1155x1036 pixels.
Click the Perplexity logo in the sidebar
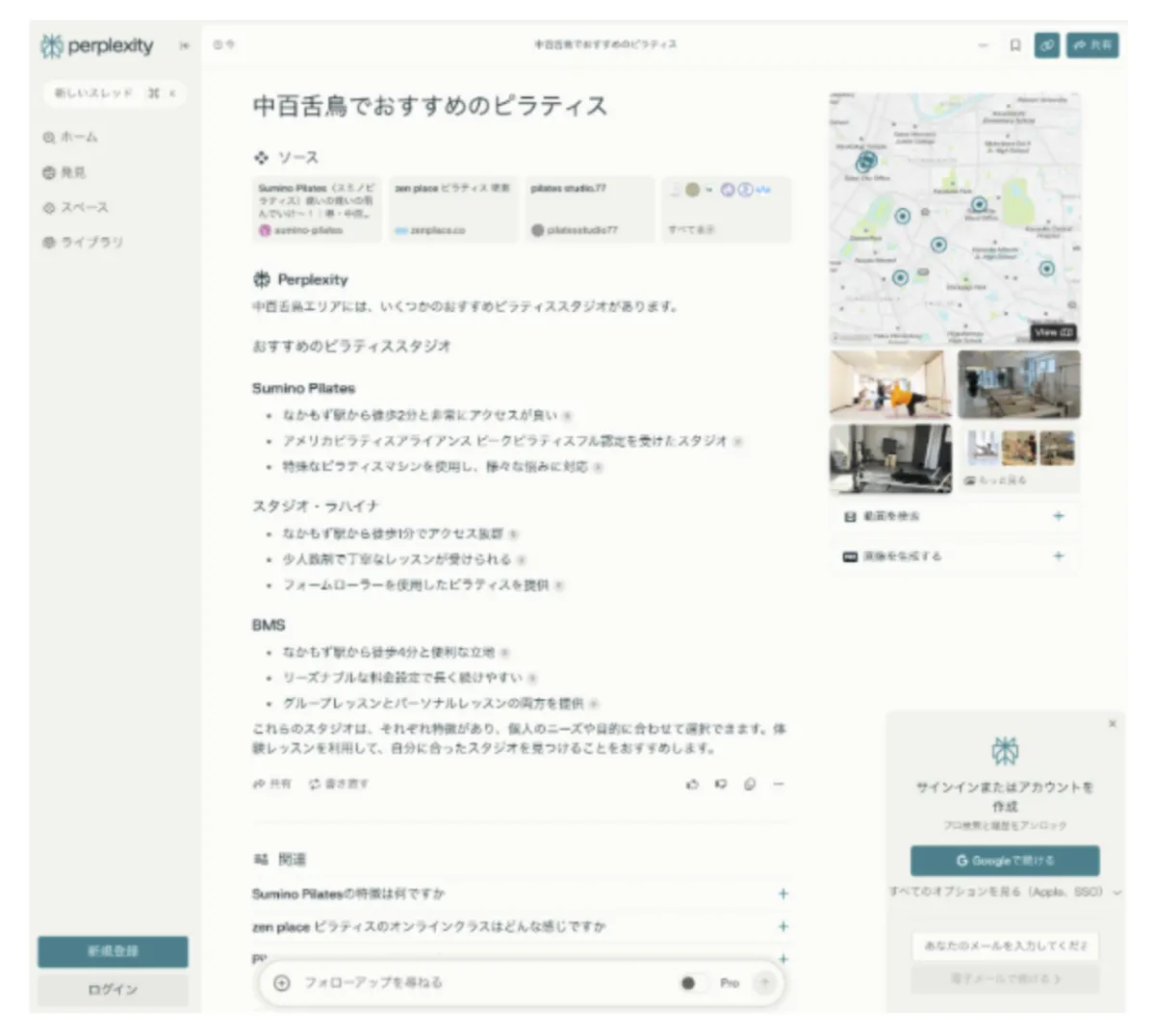[96, 45]
